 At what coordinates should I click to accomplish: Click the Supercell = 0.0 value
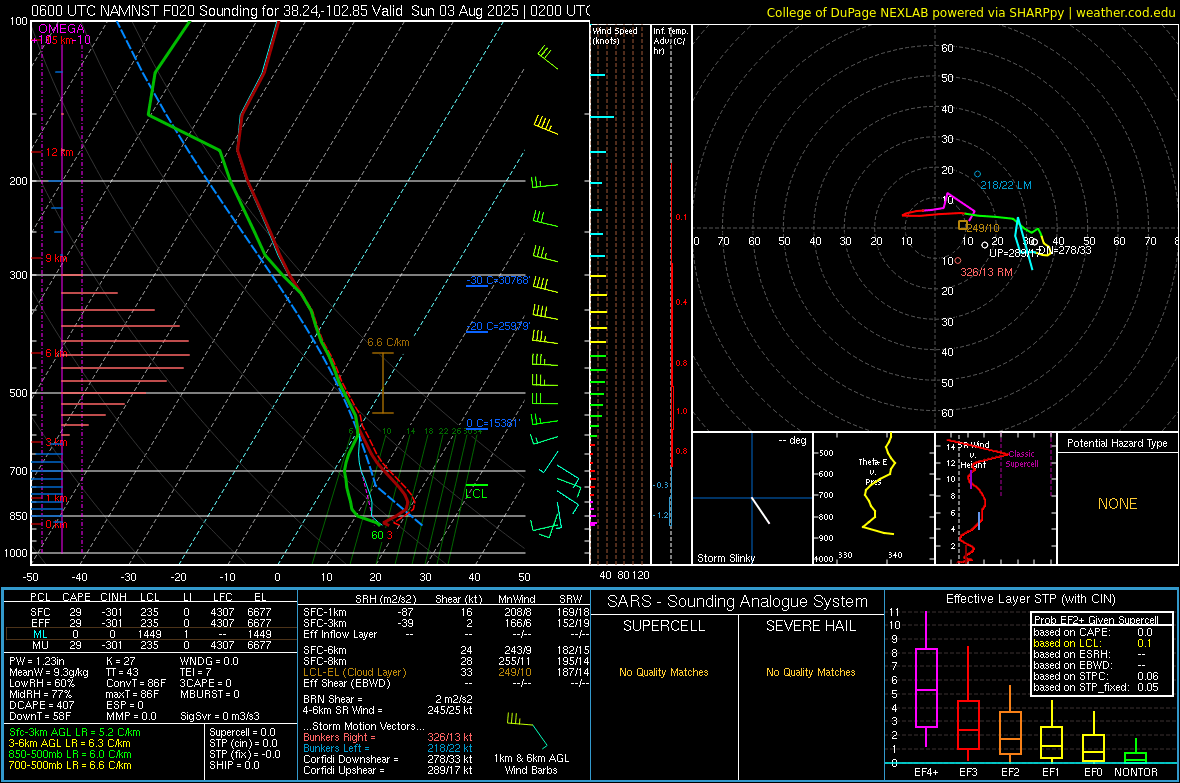[242, 732]
